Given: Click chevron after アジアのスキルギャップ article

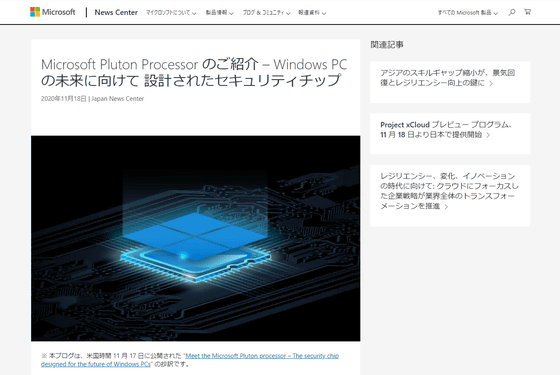Looking at the screenshot, I should pyautogui.click(x=491, y=84).
